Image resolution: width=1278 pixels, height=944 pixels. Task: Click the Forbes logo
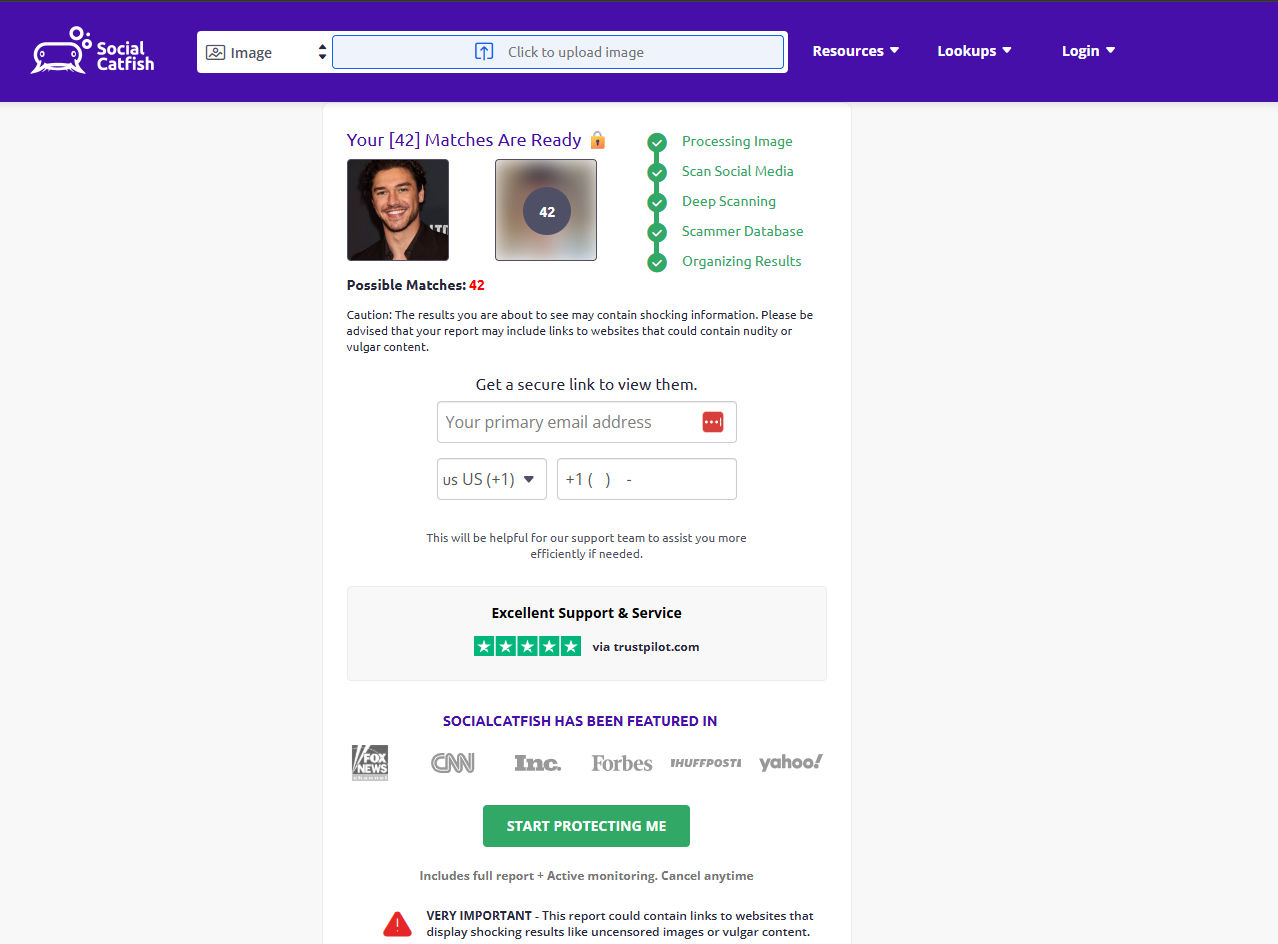pyautogui.click(x=622, y=763)
